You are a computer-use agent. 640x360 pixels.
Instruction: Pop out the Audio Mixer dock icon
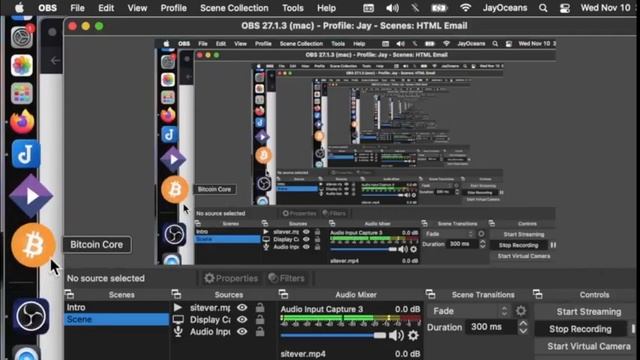point(283,294)
